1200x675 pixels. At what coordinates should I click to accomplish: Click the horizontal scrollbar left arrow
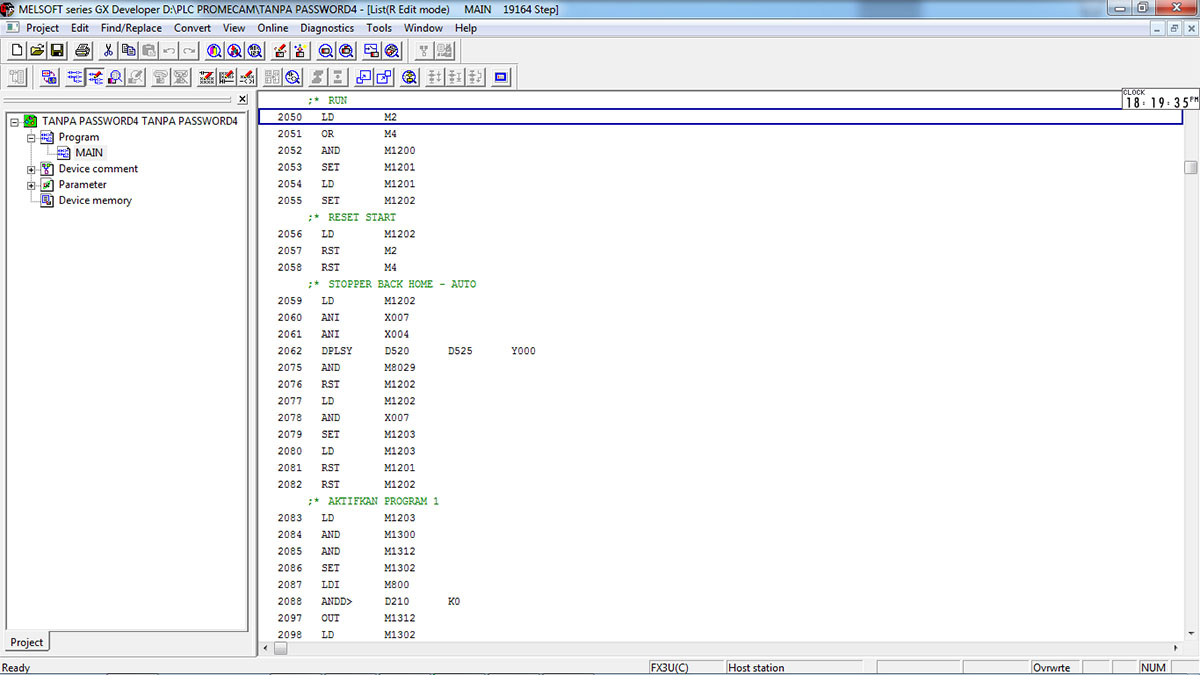[265, 648]
